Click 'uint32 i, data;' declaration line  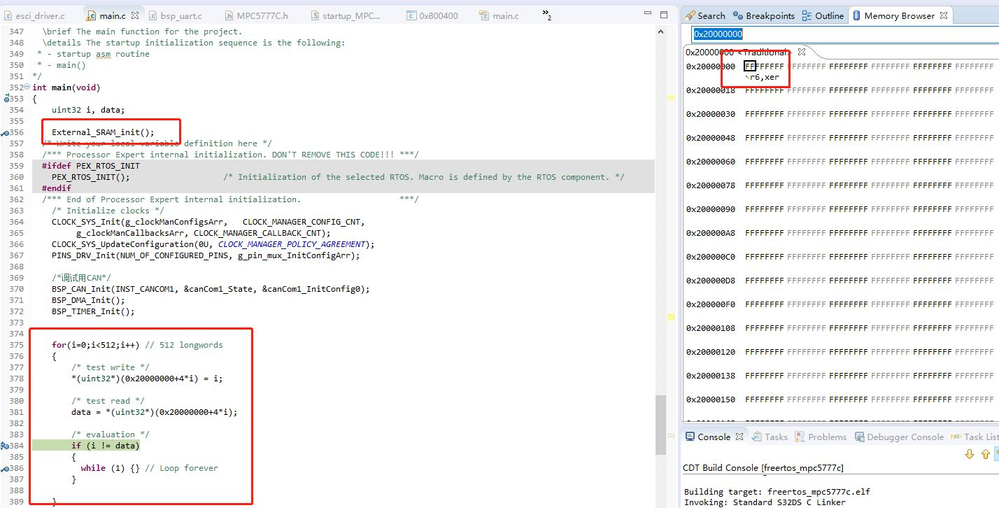[89, 110]
